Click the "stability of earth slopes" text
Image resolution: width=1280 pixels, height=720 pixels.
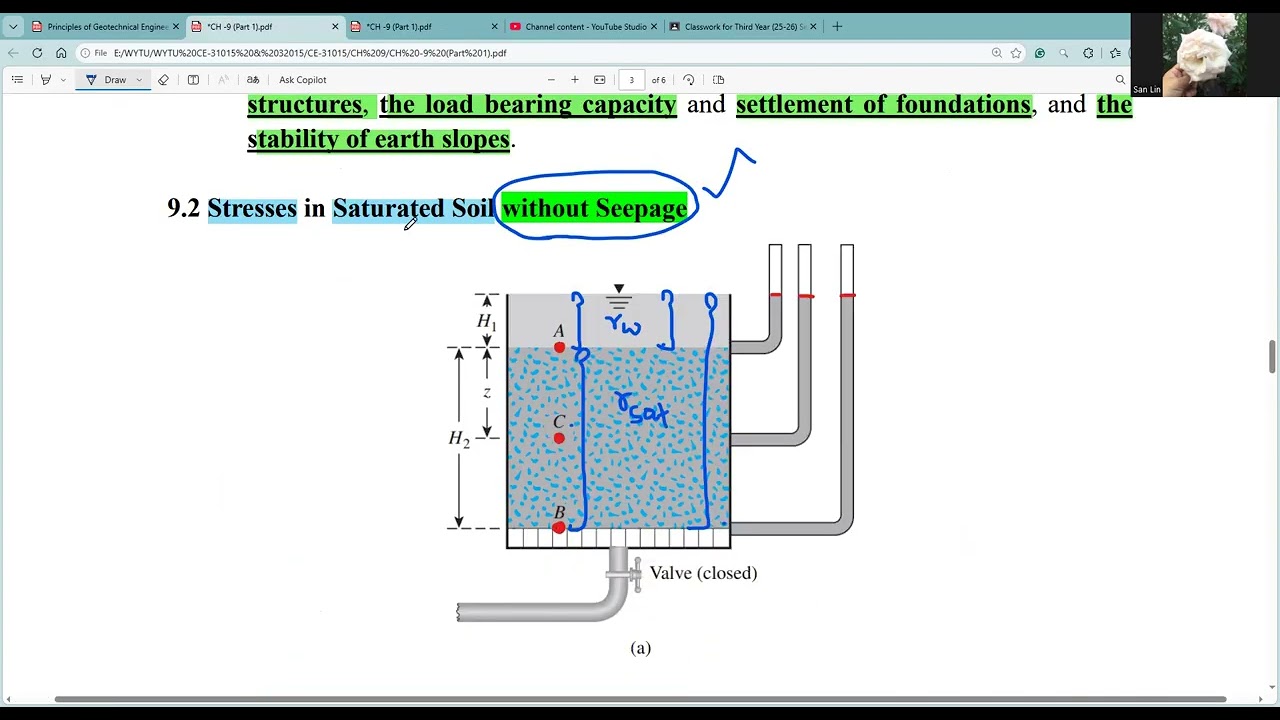pos(379,139)
